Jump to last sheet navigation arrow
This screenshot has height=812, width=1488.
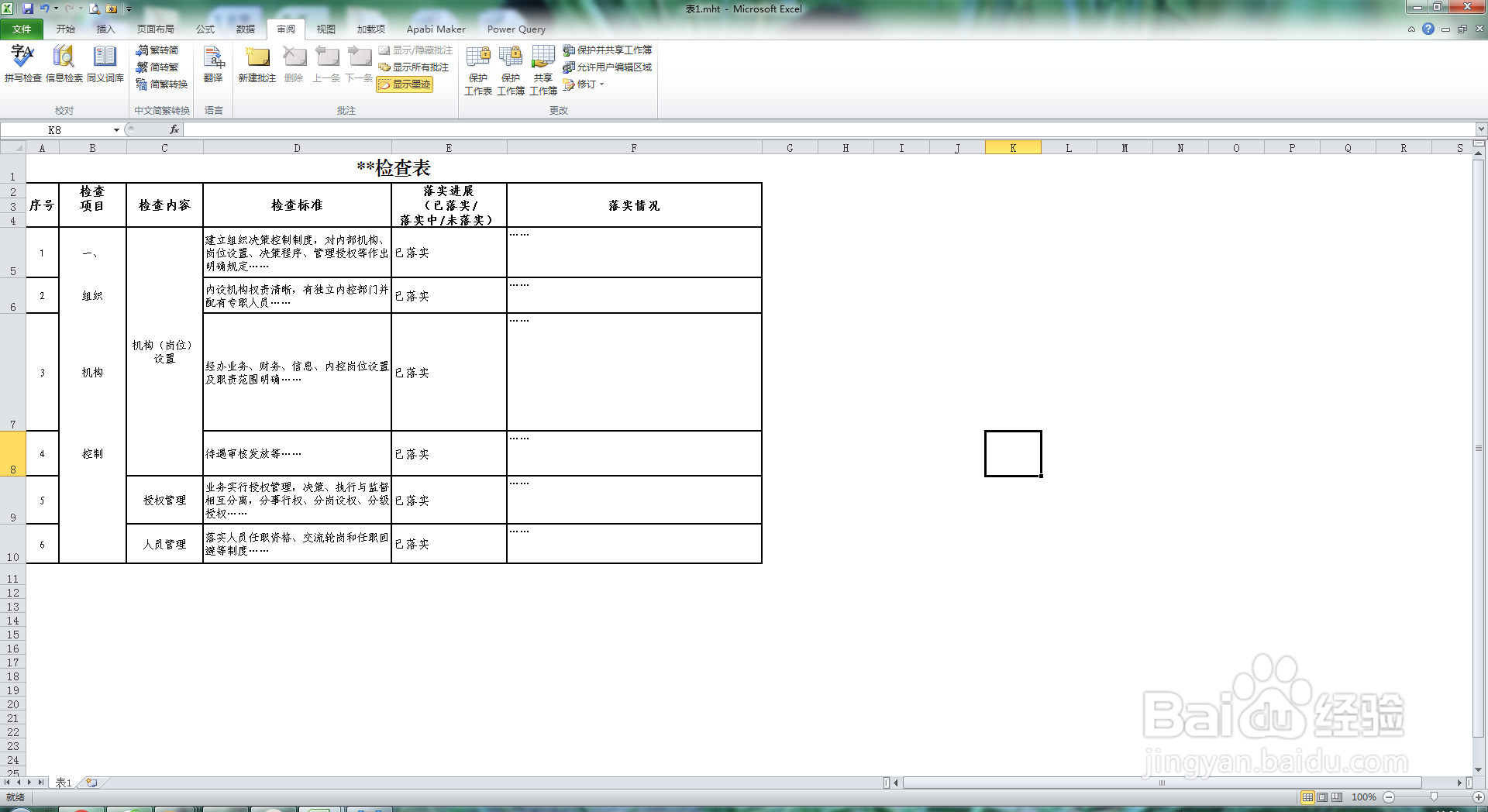pos(41,783)
